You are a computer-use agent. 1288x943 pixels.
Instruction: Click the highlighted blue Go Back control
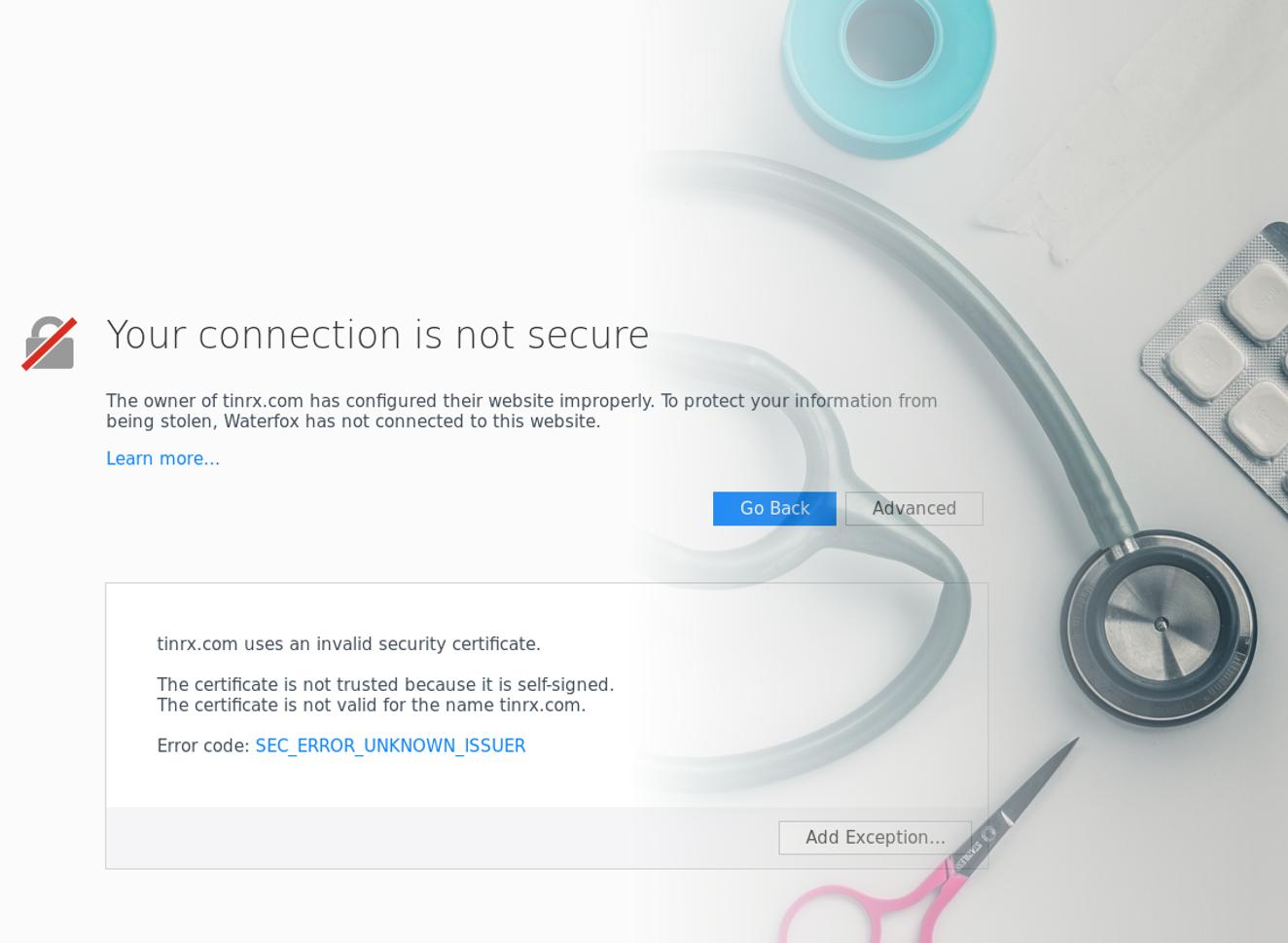773,508
